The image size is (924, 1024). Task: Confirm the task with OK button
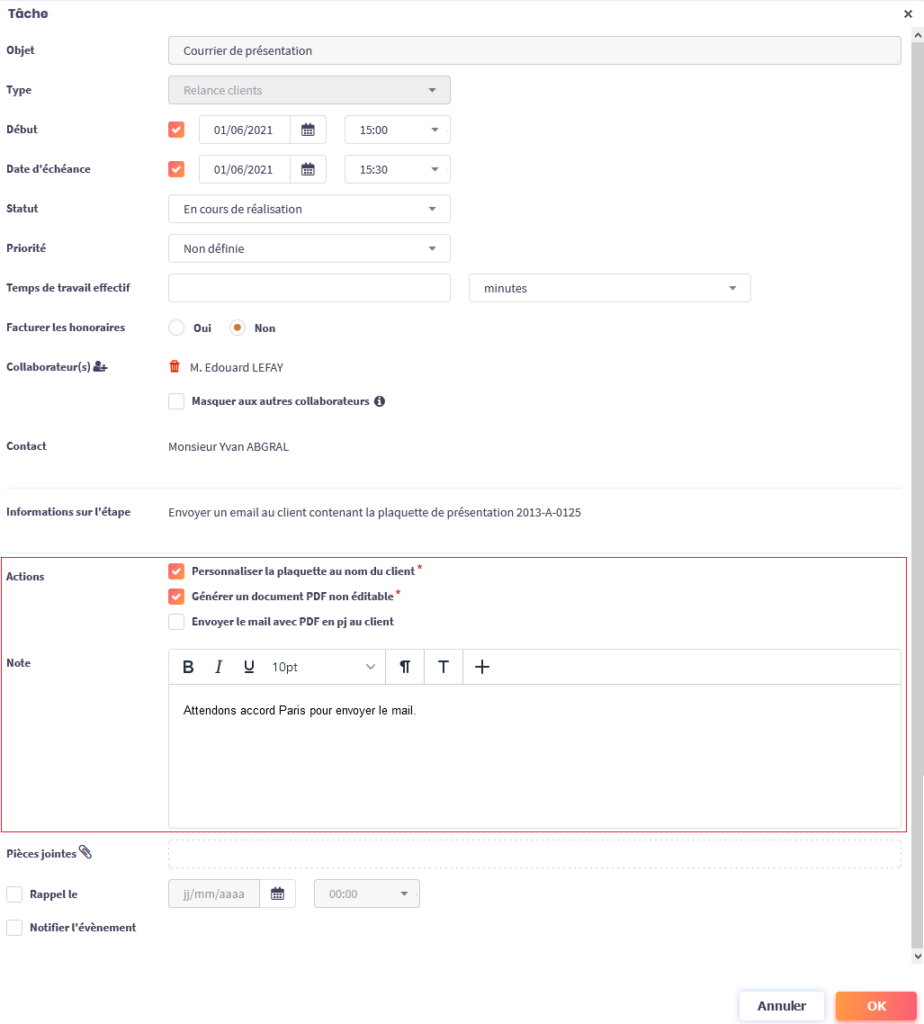point(876,1006)
